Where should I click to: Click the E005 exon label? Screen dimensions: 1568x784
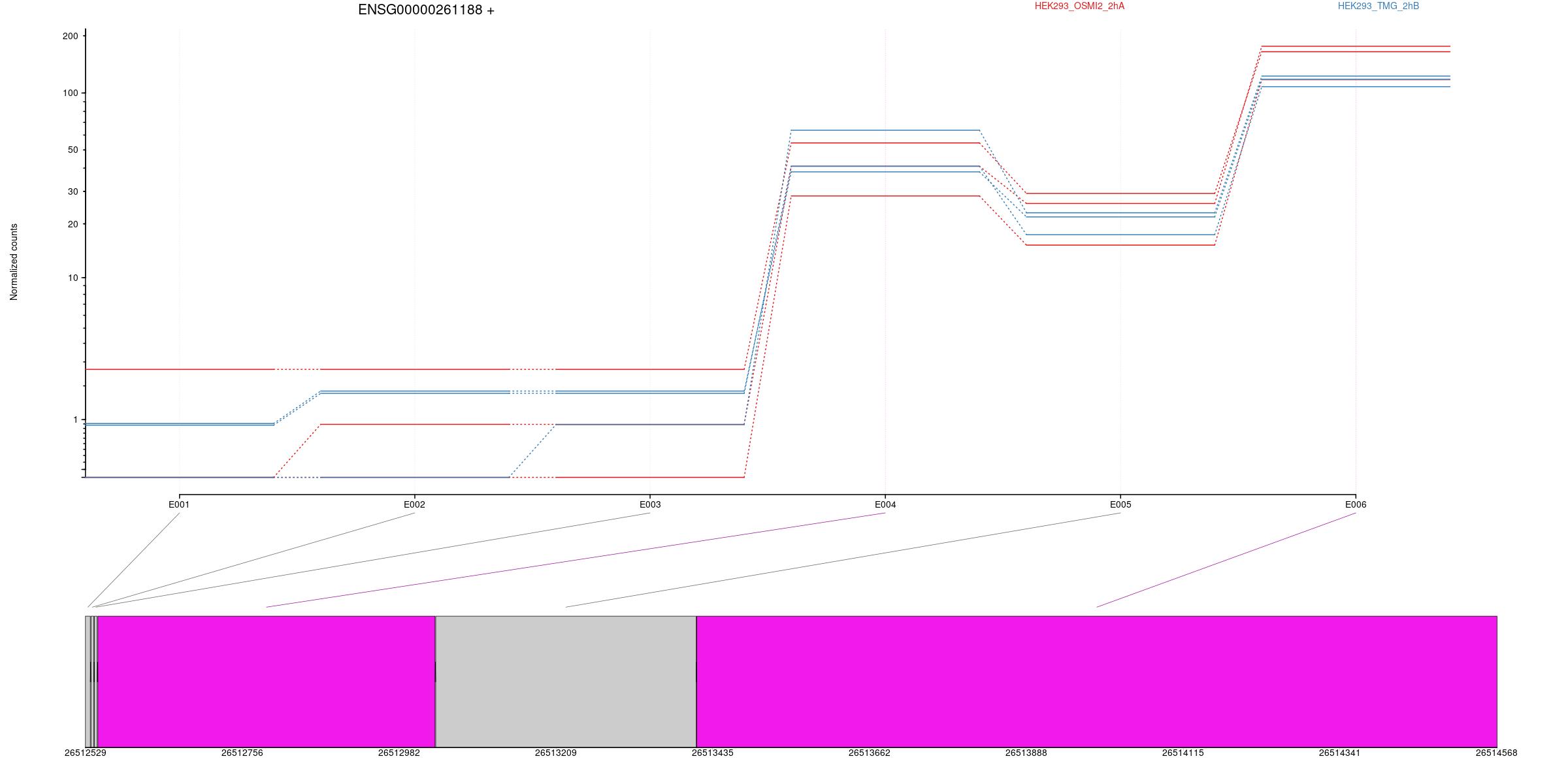coord(1120,504)
